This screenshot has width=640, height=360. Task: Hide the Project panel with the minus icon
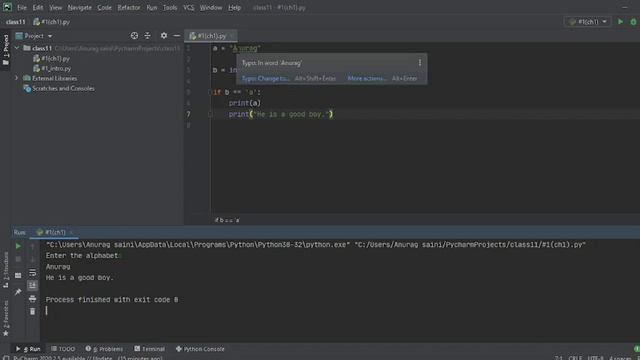coord(177,36)
